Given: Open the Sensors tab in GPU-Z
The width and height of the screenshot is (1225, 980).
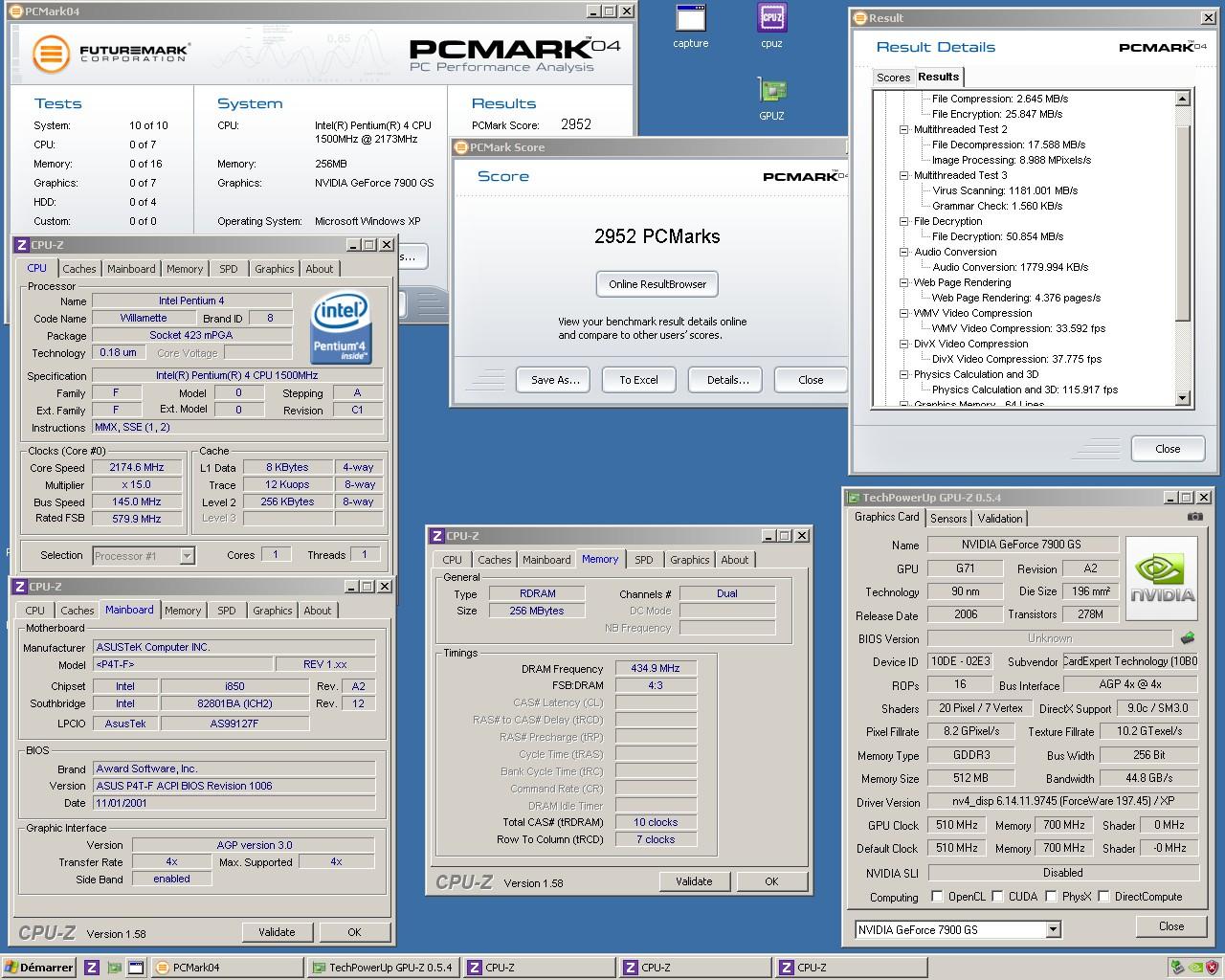Looking at the screenshot, I should coord(948,519).
